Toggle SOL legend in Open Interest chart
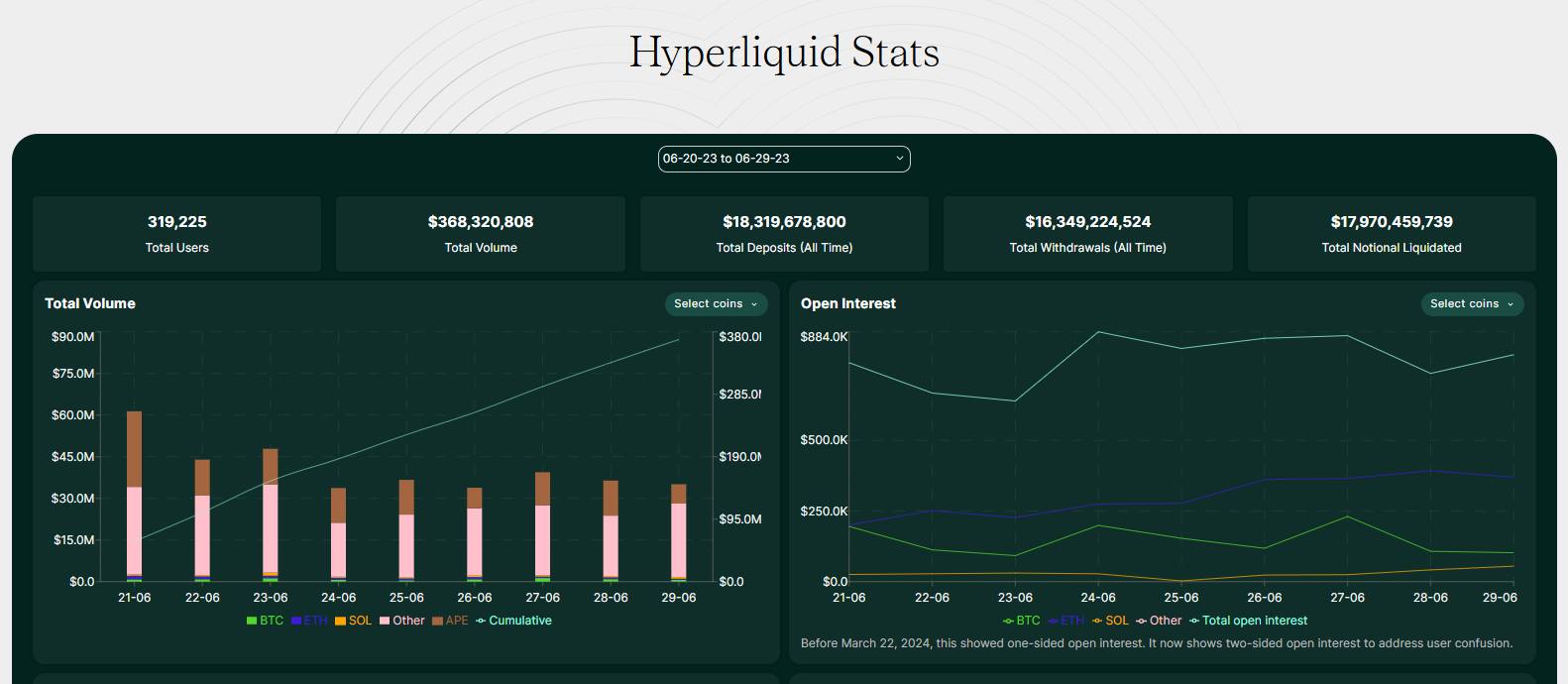Screen dimensions: 1568x684 pyautogui.click(x=1110, y=621)
